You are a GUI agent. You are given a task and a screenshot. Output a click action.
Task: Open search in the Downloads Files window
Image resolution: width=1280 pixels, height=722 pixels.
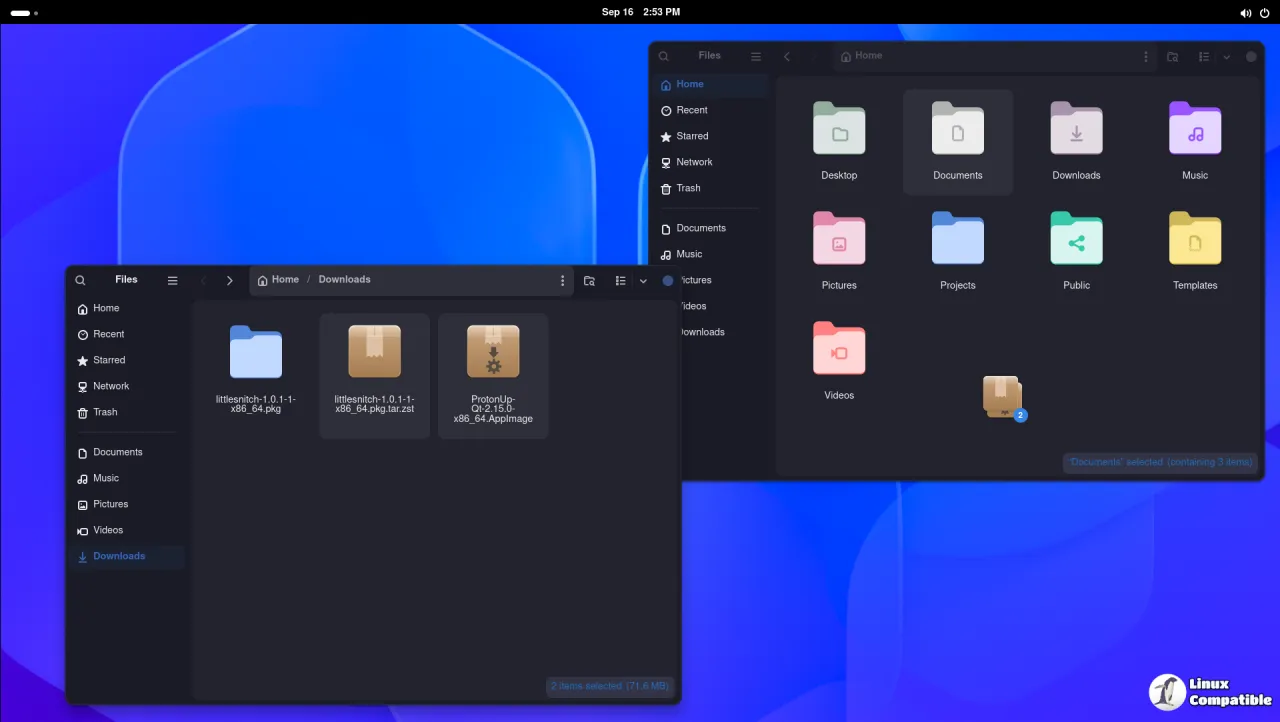click(x=81, y=281)
